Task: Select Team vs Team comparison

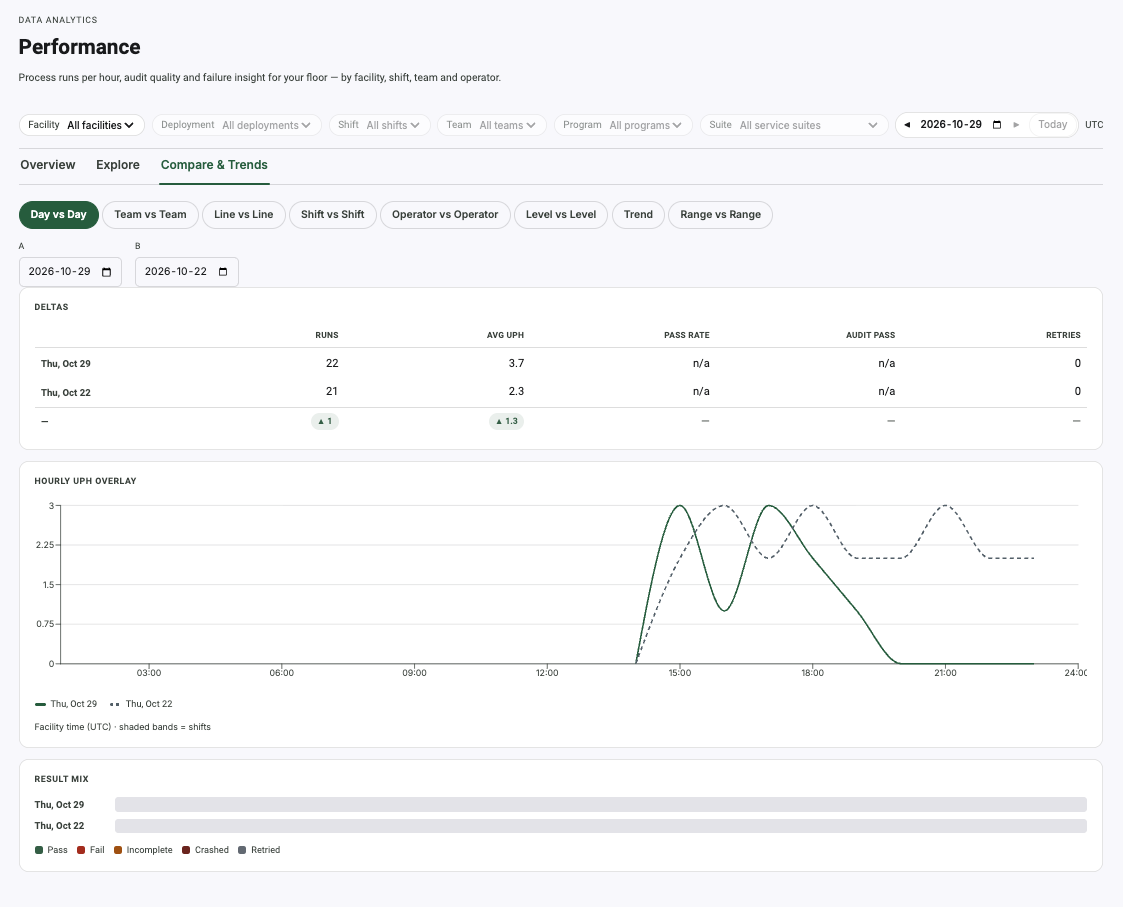Action: tap(150, 214)
